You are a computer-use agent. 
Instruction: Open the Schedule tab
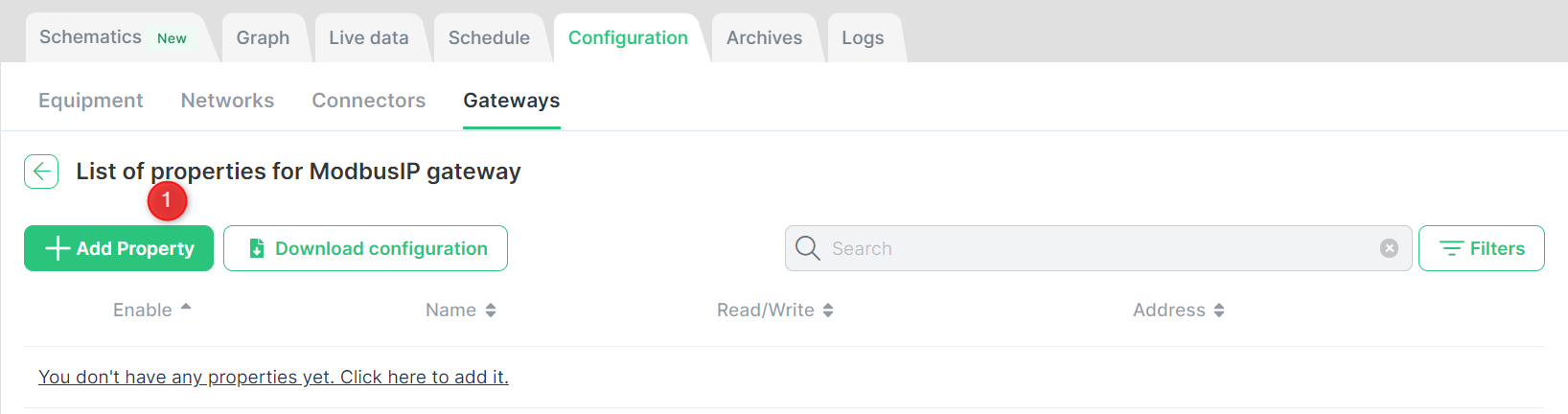pos(489,37)
